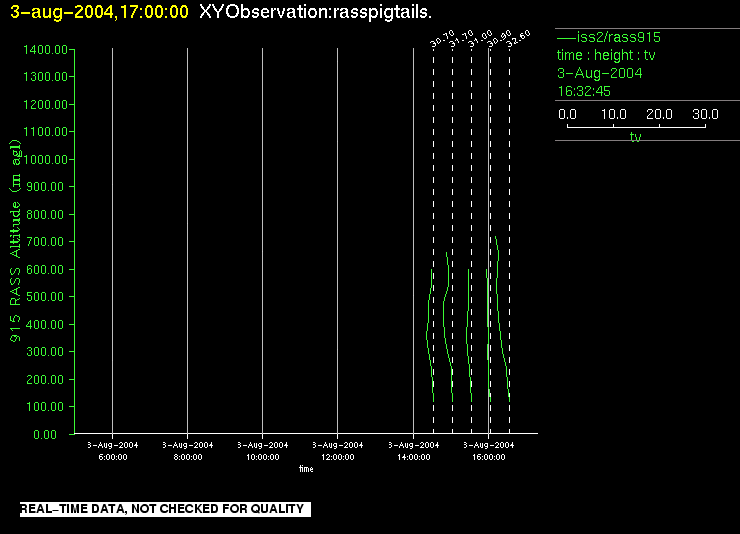This screenshot has height=534, width=740.
Task: Click the '915 RASS Altitude (m agl)' axis title
Action: (16, 241)
